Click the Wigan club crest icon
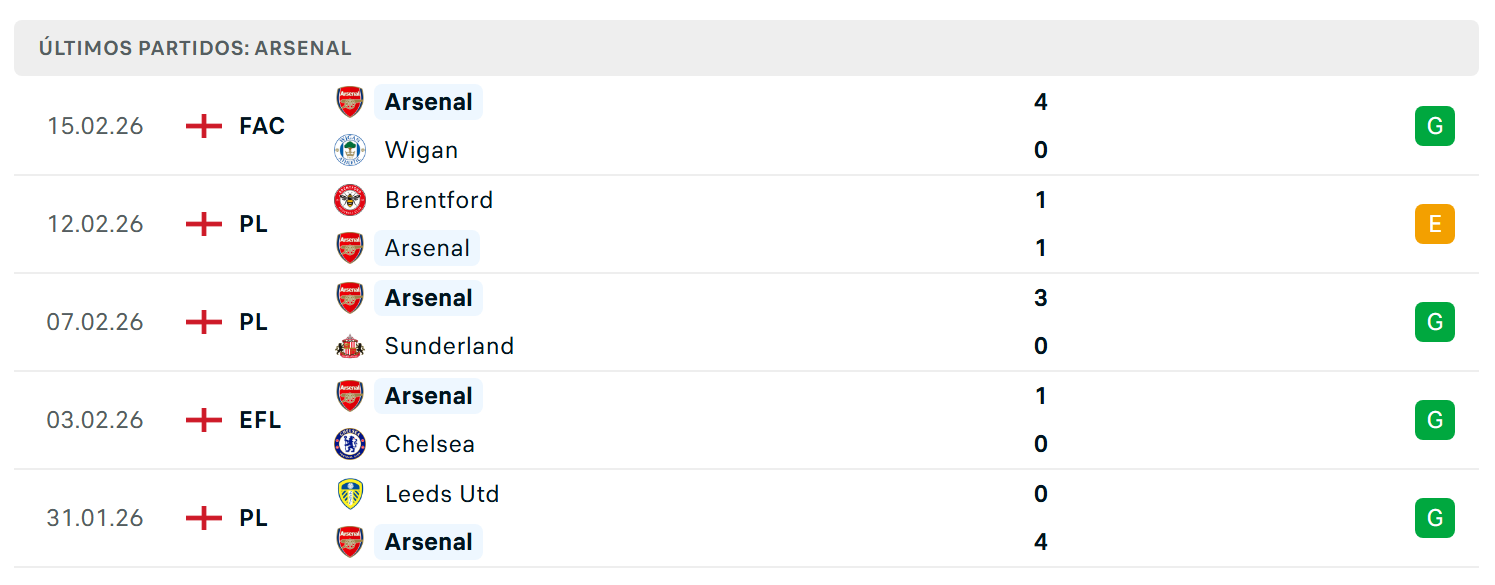 click(350, 150)
